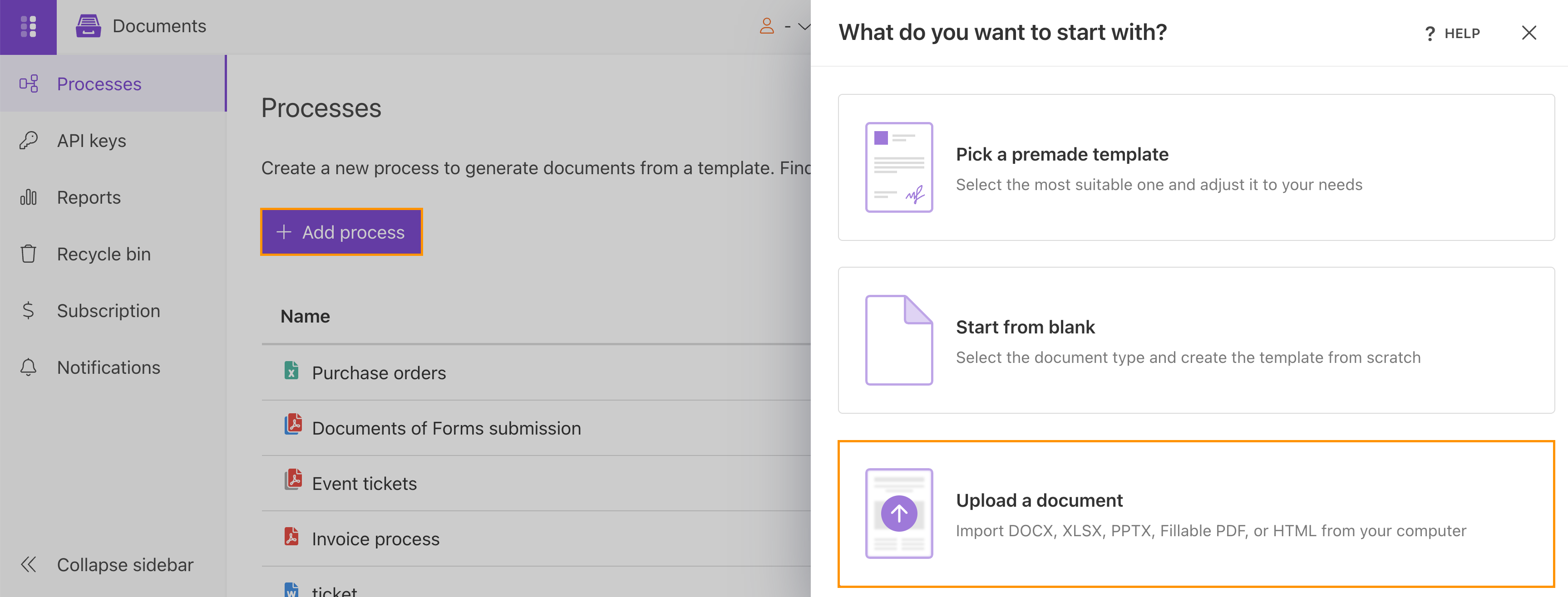Choose the Upload a document card
Viewport: 1568px width, 597px height.
(1196, 514)
